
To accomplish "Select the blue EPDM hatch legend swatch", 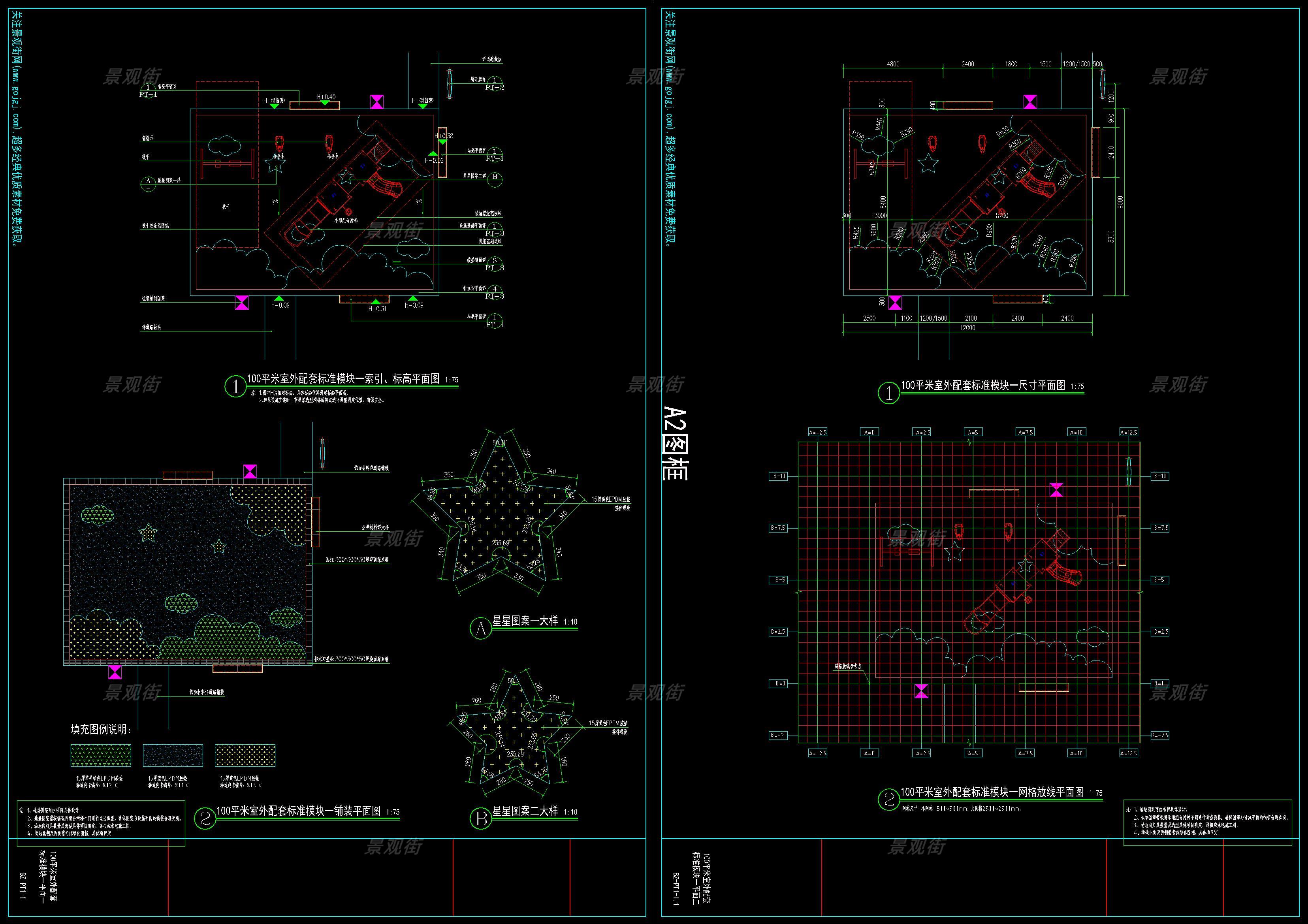I will 173,755.
